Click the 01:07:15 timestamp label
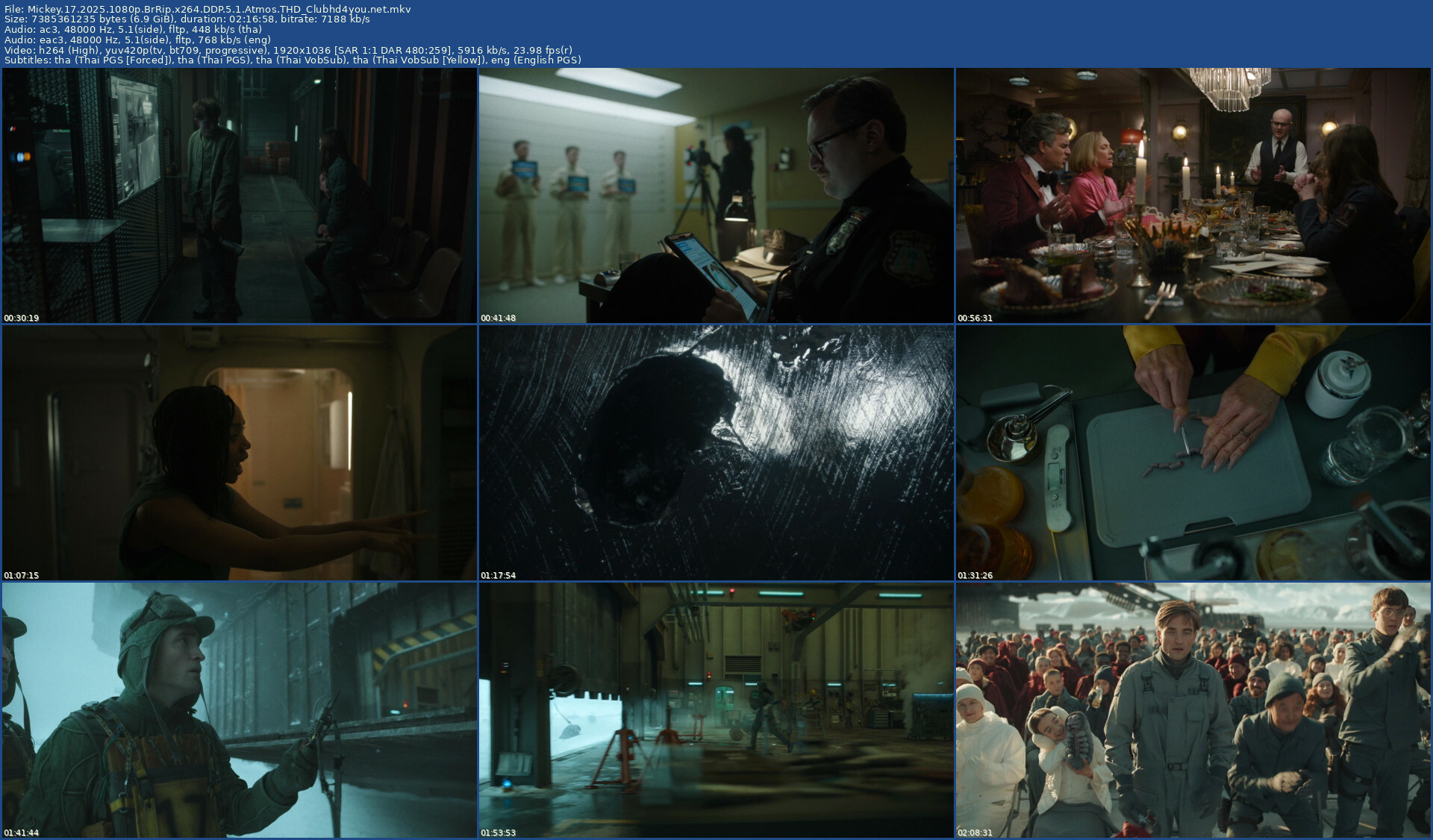1433x840 pixels. 22,575
